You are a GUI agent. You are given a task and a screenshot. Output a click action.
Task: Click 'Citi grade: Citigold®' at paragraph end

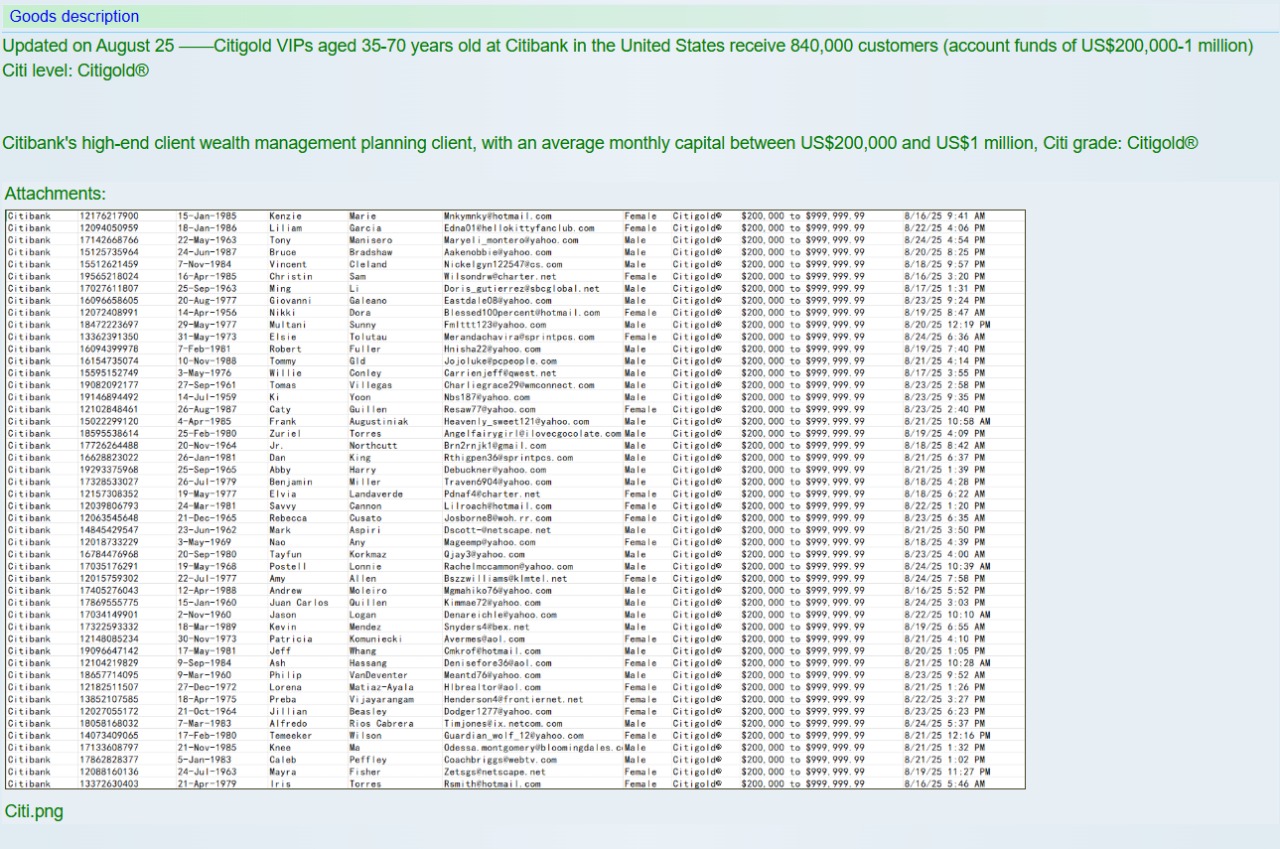pyautogui.click(x=1120, y=143)
